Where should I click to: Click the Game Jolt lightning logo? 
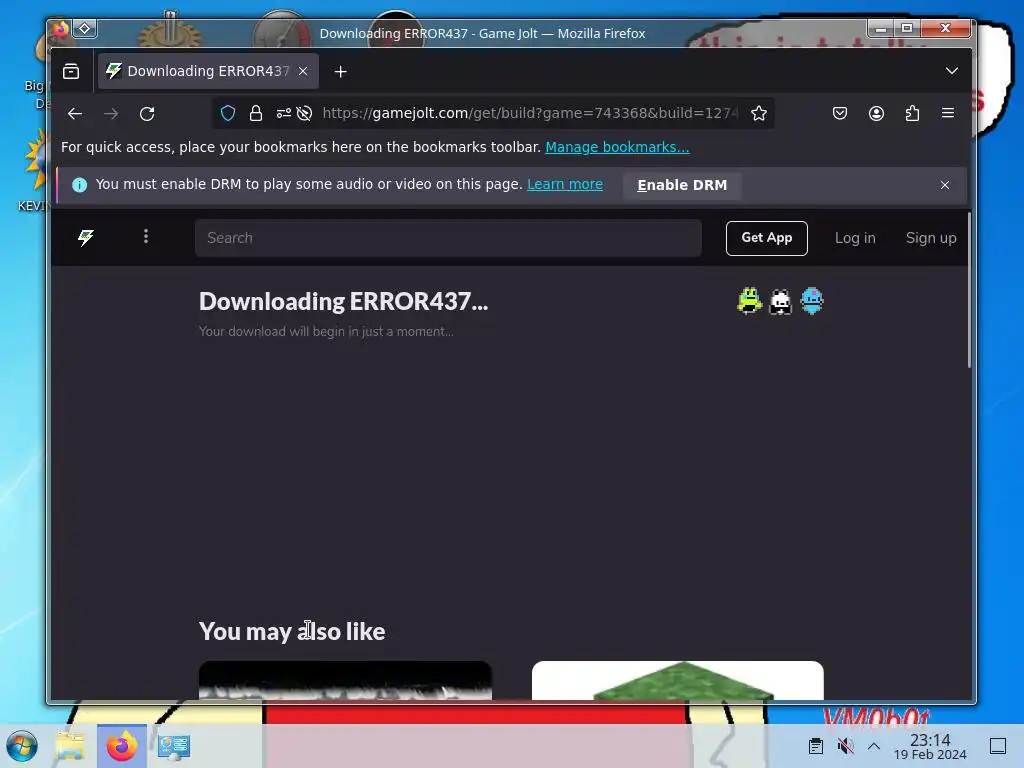pos(86,238)
